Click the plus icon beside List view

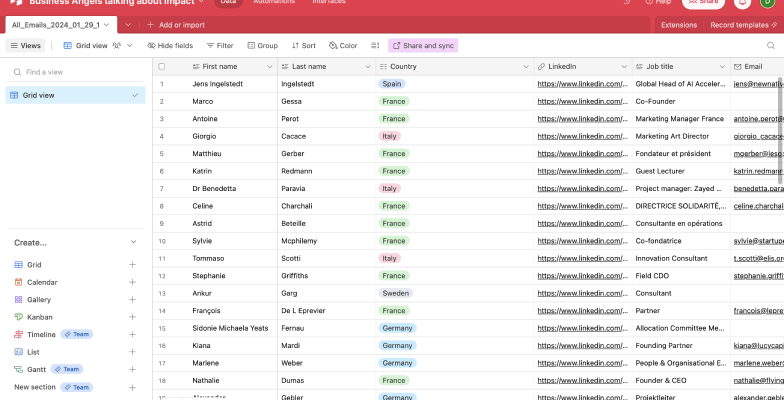(132, 352)
